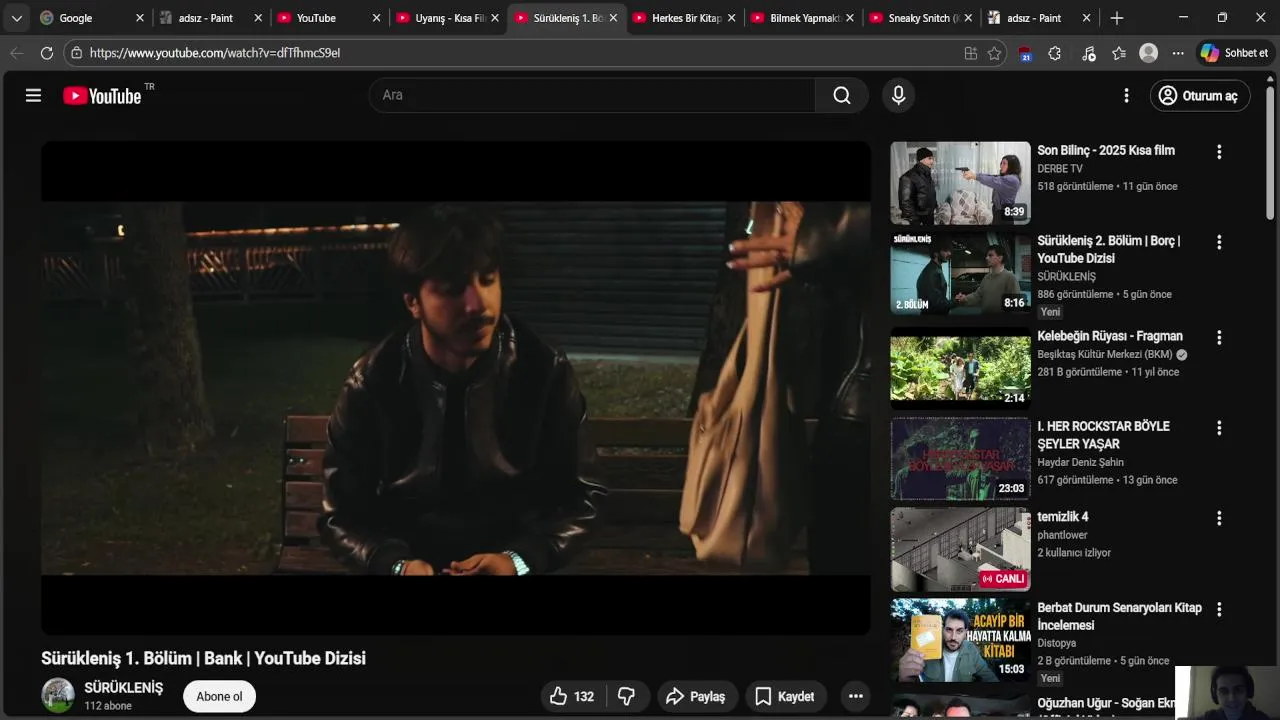Reload the page with refresh icon
This screenshot has width=1280, height=720.
(x=46, y=53)
